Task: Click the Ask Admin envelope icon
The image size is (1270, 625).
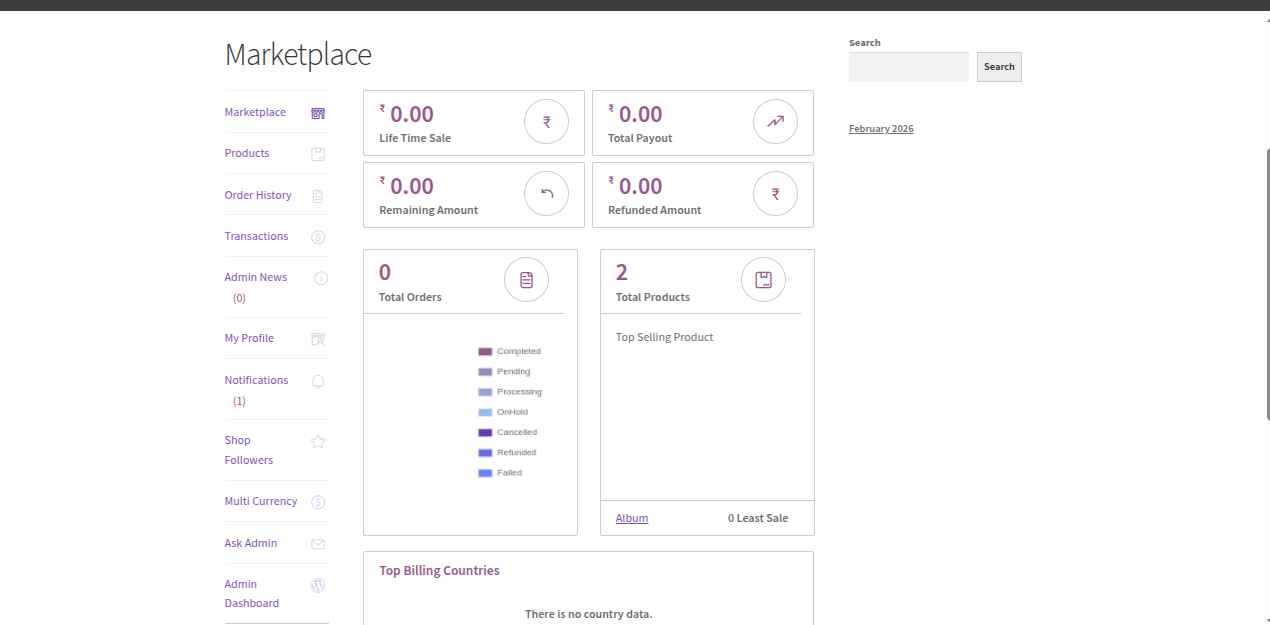Action: [x=318, y=544]
